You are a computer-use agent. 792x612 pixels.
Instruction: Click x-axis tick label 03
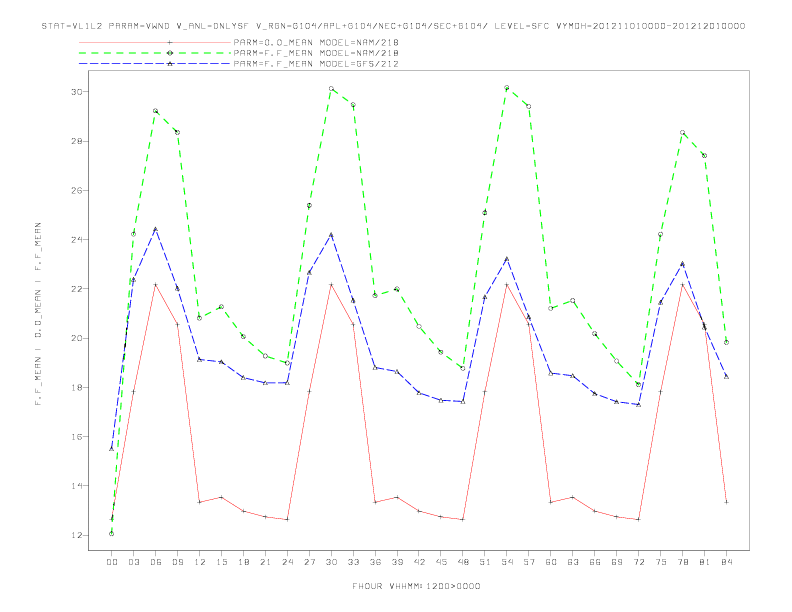pos(133,562)
